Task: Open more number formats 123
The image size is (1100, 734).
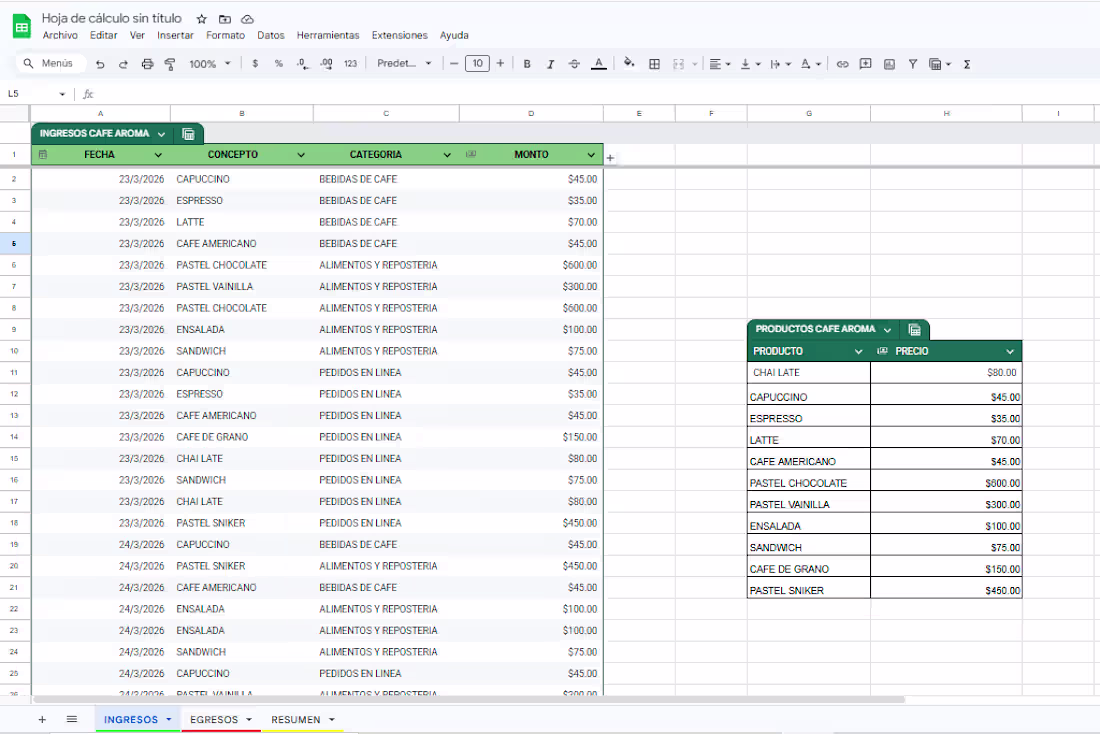Action: pos(350,64)
